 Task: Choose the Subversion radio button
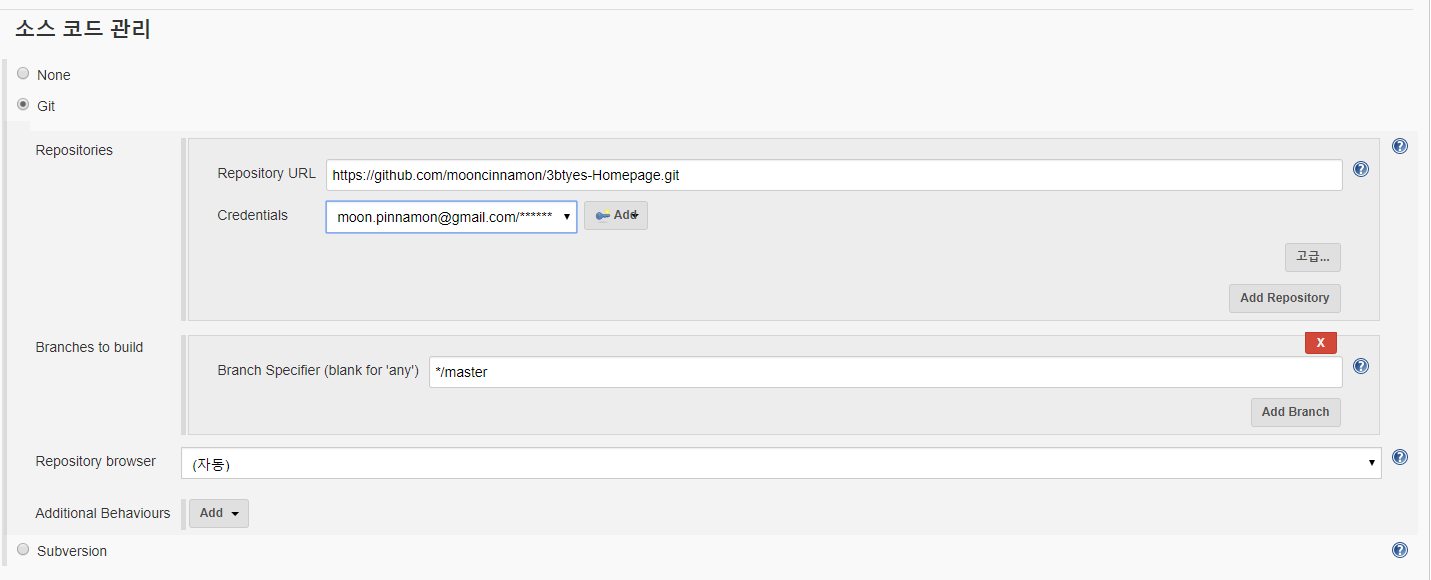pyautogui.click(x=23, y=549)
